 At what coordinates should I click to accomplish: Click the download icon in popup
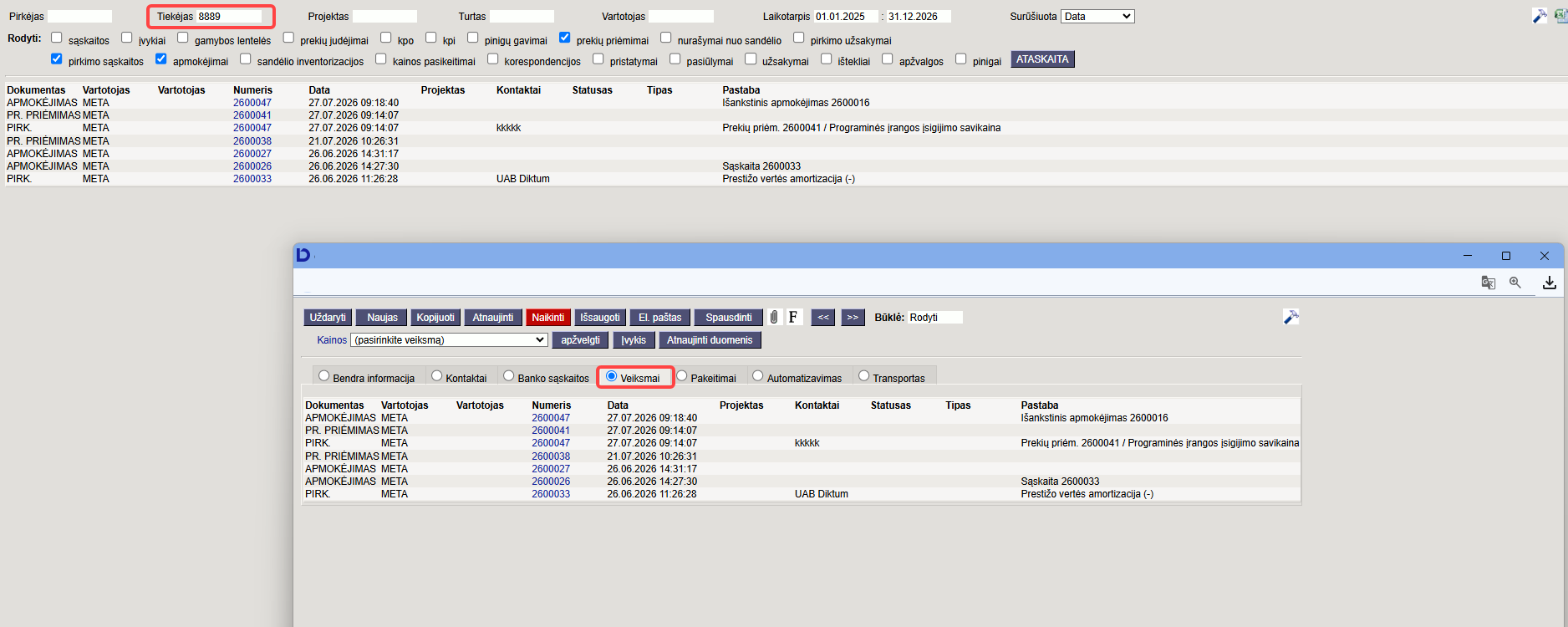point(1550,283)
